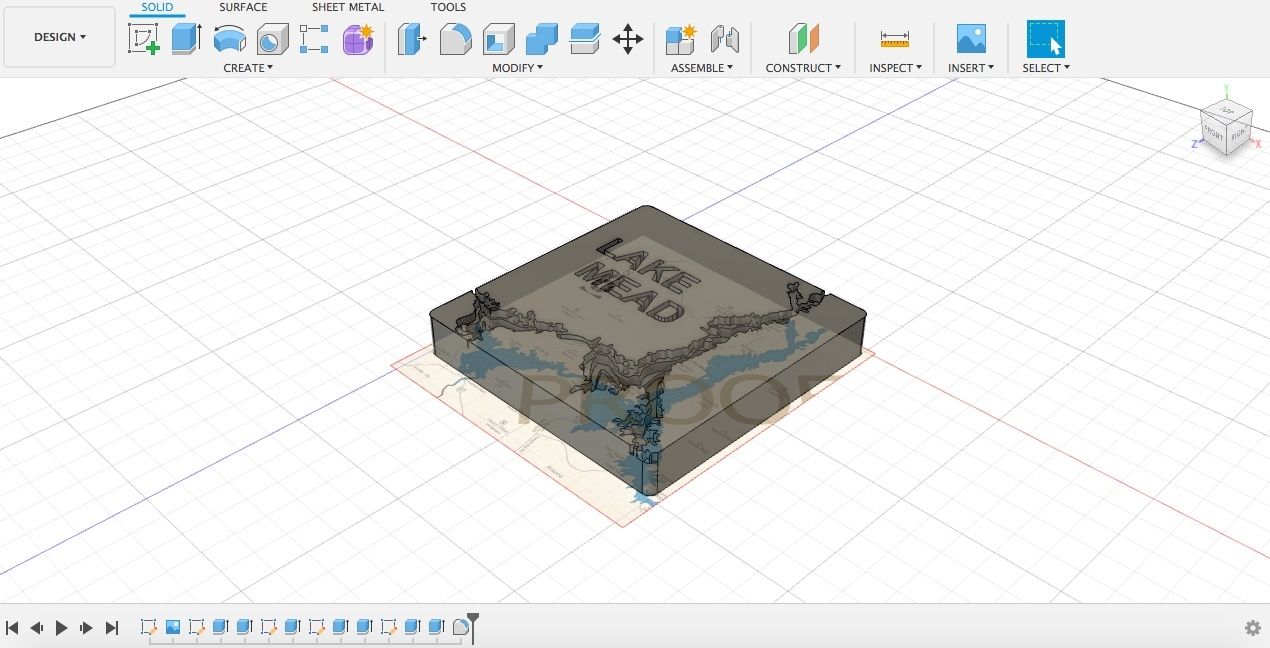Open the CONSTRUCT dropdown
Screen dimensions: 1270x648
tap(803, 68)
